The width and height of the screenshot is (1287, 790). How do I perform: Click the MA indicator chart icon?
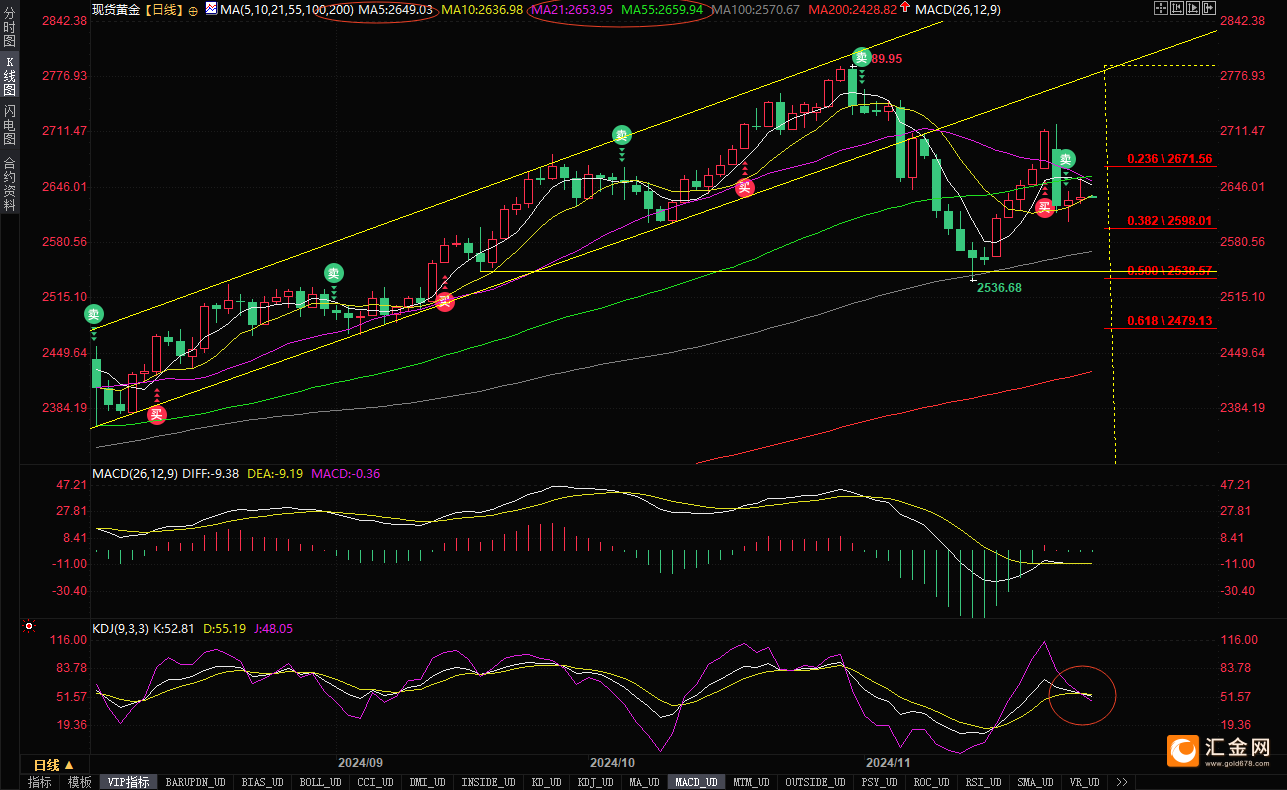211,9
